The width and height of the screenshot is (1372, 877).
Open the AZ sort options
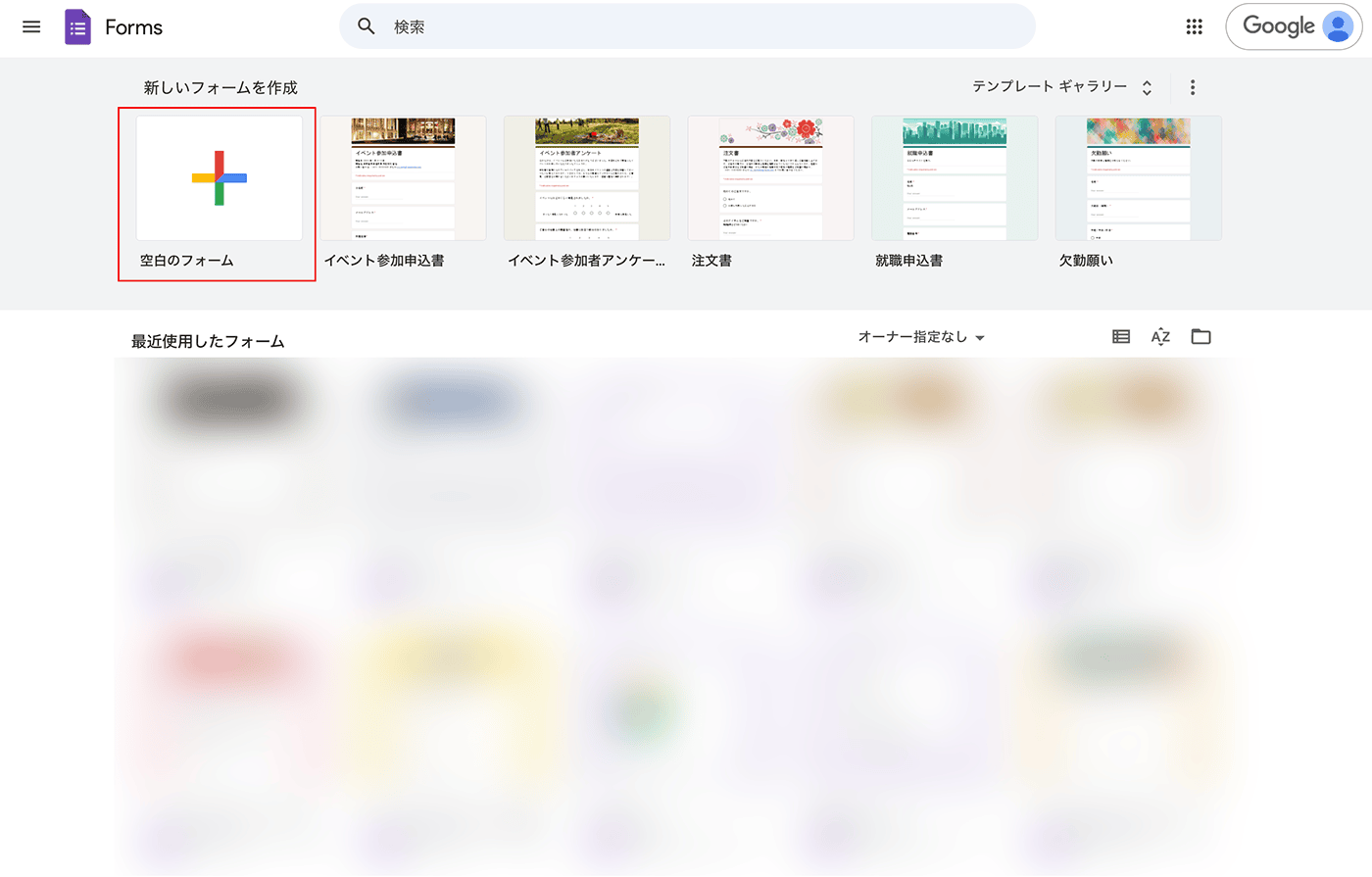[1160, 337]
